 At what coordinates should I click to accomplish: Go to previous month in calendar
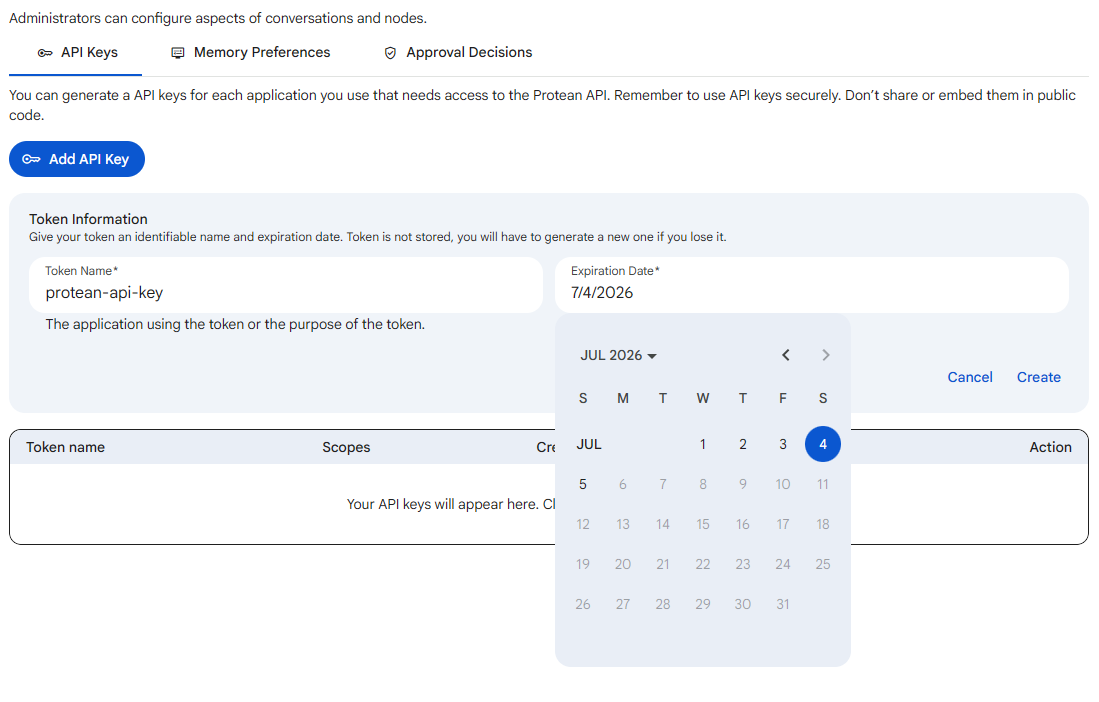[786, 355]
